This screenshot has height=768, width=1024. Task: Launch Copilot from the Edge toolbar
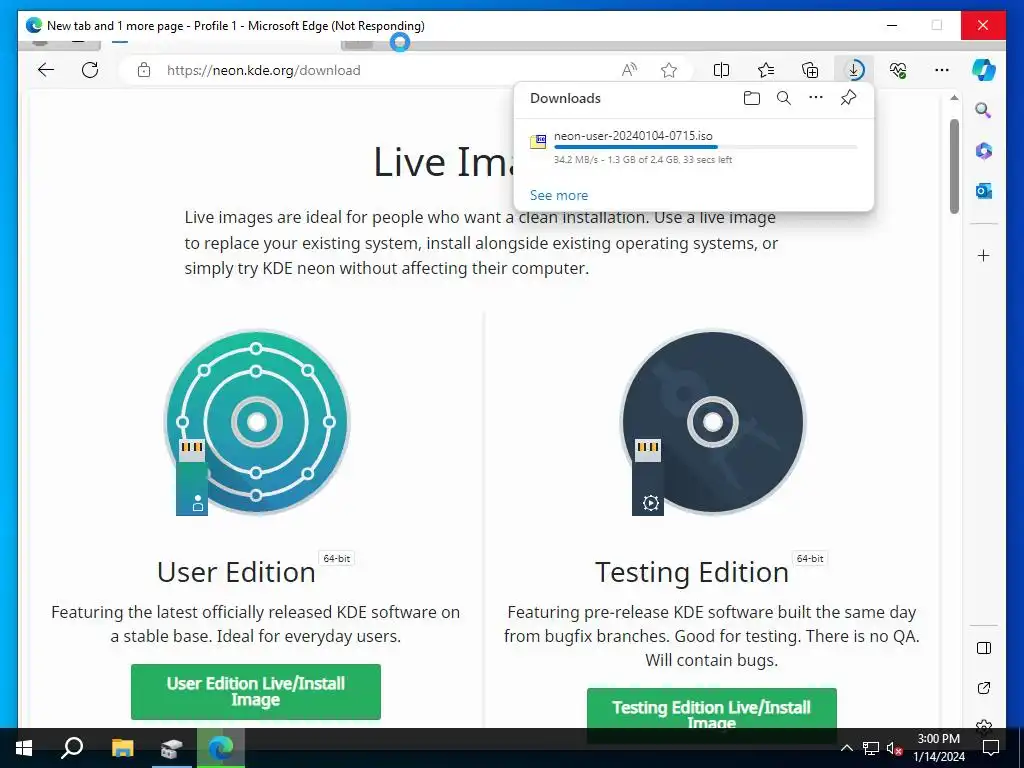click(x=984, y=70)
